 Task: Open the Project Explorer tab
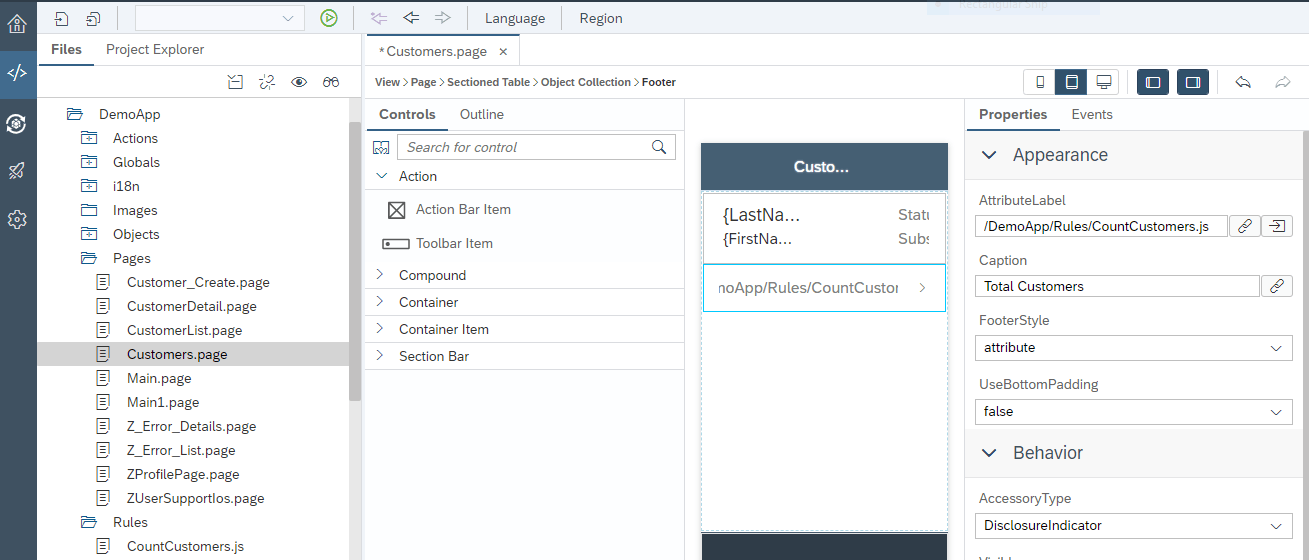coord(155,49)
